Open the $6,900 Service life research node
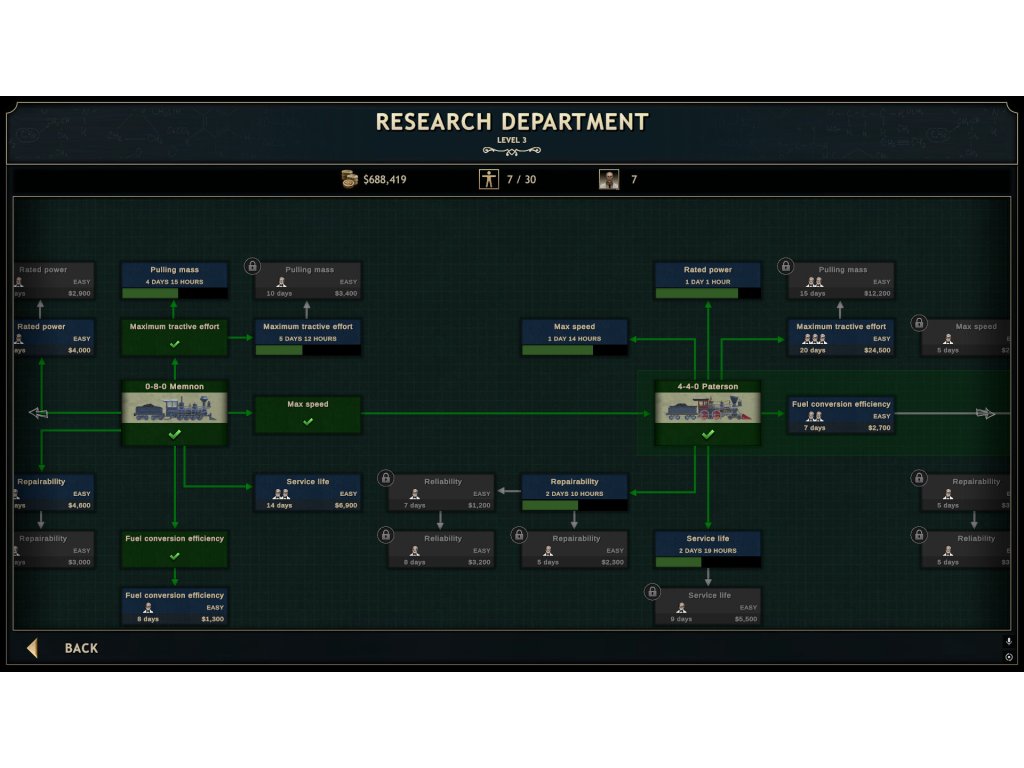Screen dimensions: 1024x768 click(x=308, y=493)
